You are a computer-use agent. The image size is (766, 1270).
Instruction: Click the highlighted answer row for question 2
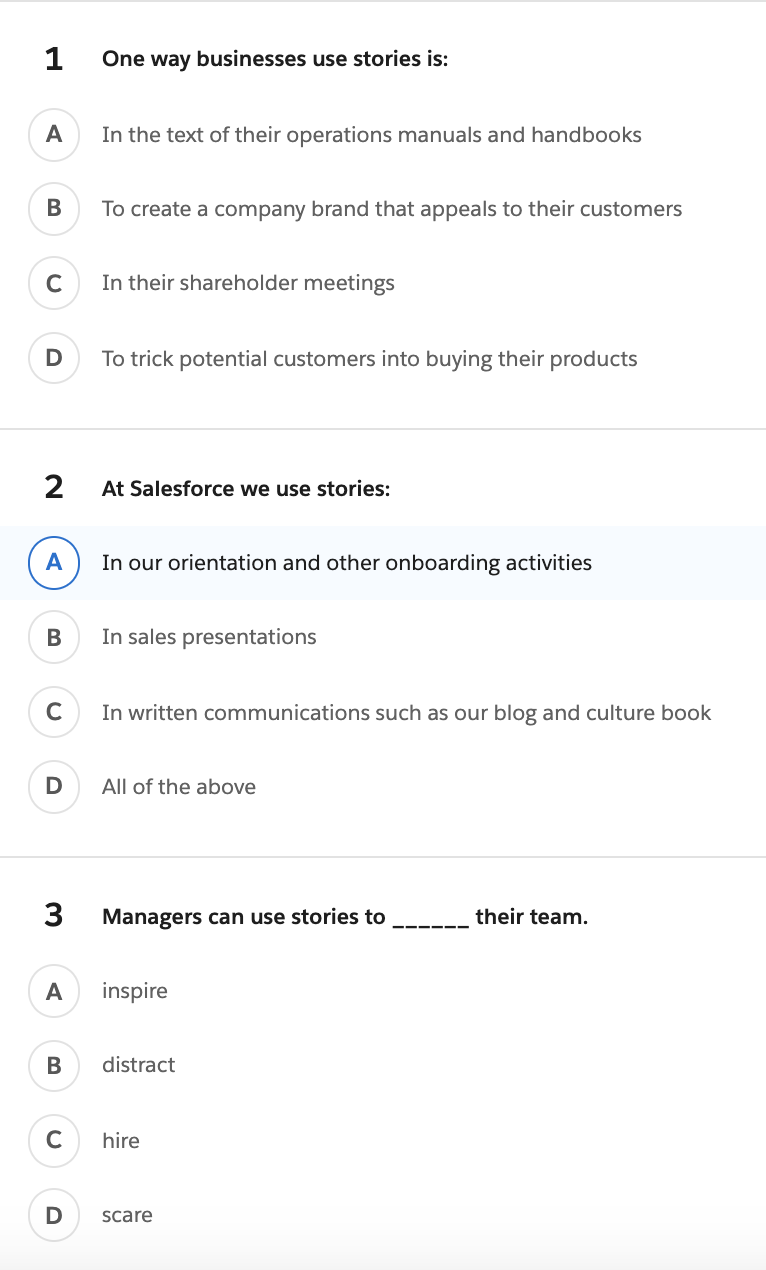383,563
